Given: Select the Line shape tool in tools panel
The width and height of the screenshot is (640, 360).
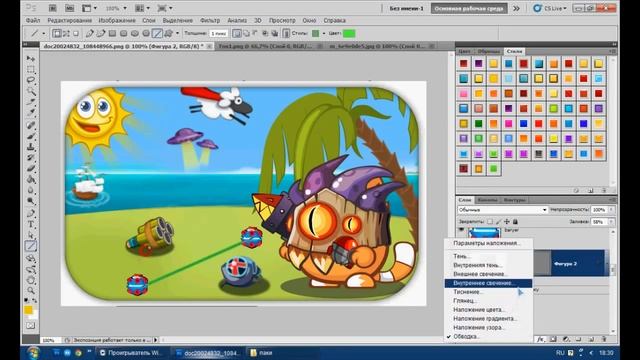Looking at the screenshot, I should pos(31,246).
